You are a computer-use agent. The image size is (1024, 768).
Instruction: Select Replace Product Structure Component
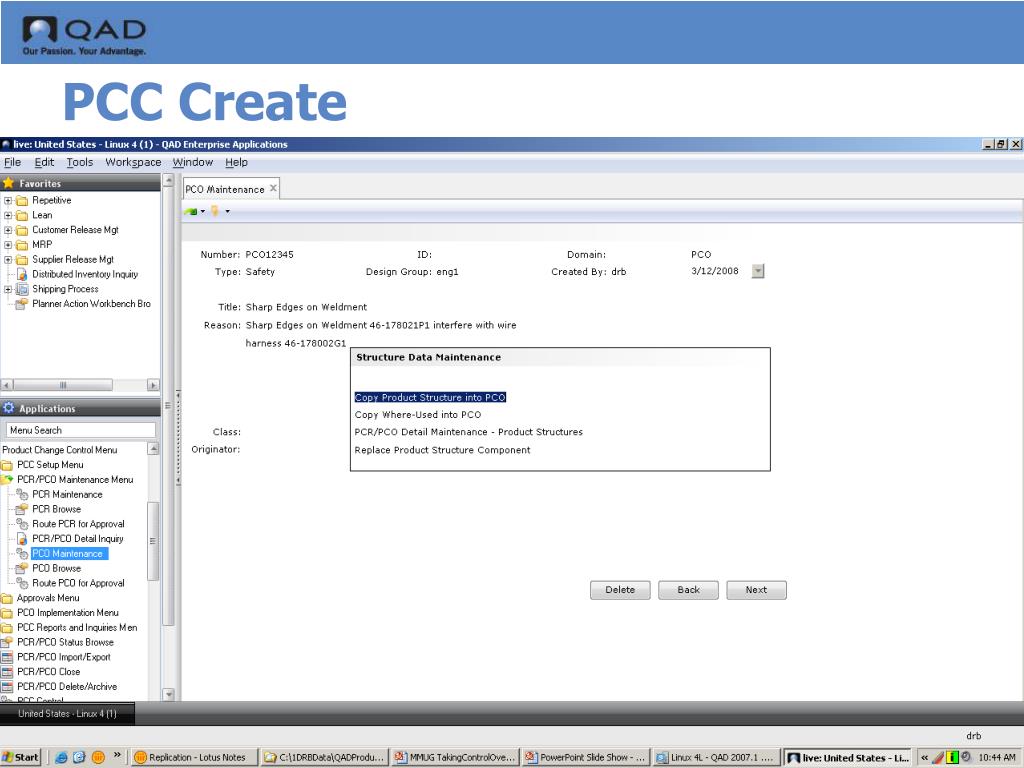pyautogui.click(x=443, y=450)
